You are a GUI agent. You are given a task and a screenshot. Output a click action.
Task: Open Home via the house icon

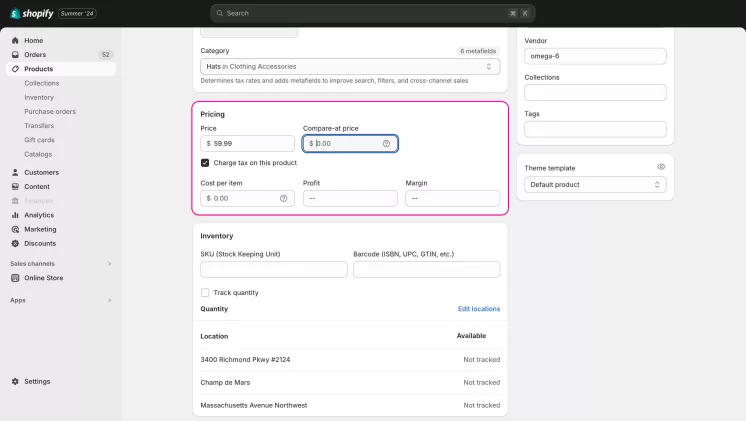coord(15,40)
